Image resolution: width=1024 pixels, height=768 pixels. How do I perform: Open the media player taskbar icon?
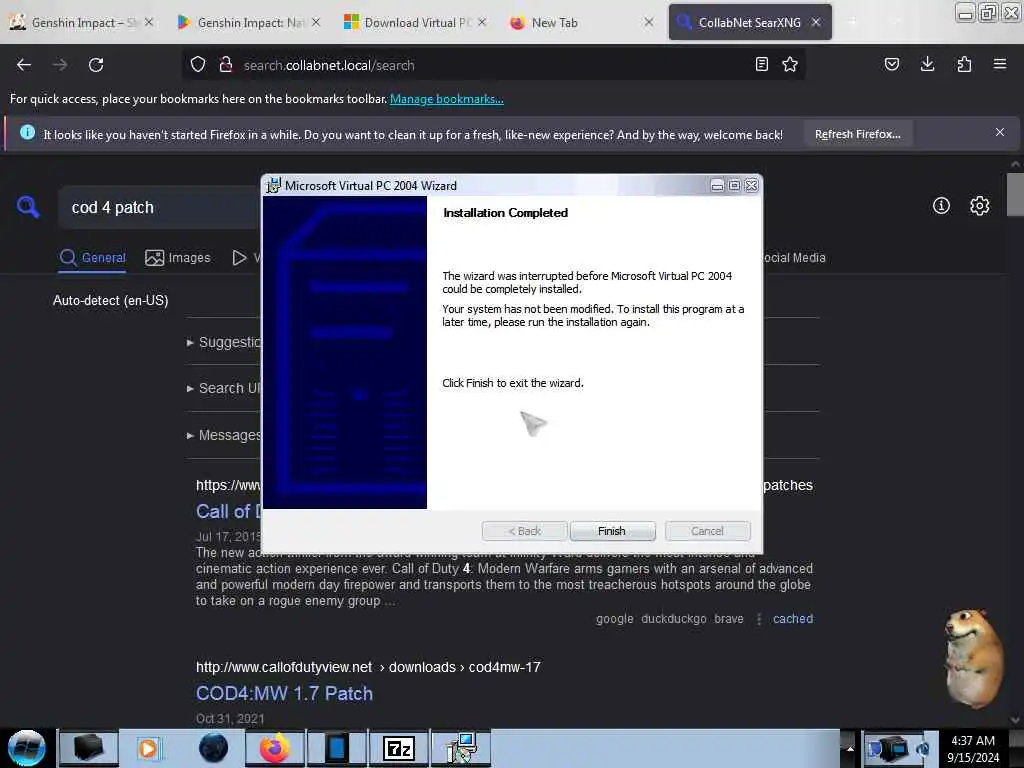[x=149, y=748]
